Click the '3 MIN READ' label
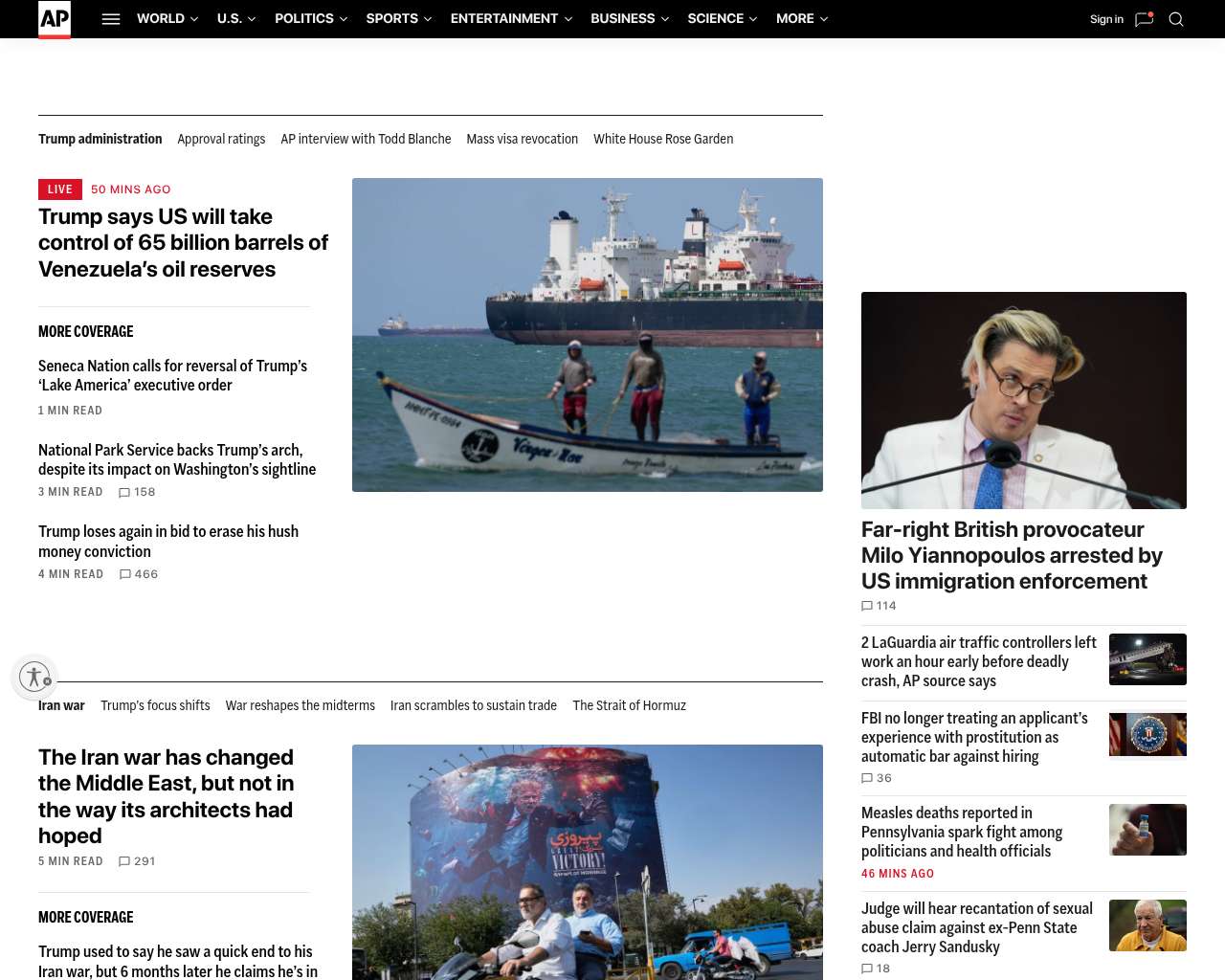Viewport: 1225px width, 980px height. pyautogui.click(x=71, y=492)
